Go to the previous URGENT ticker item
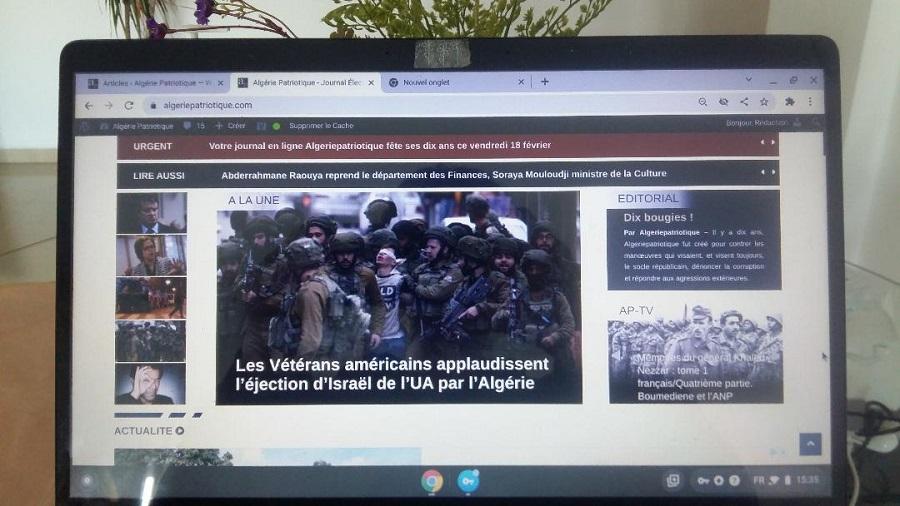 click(x=762, y=142)
